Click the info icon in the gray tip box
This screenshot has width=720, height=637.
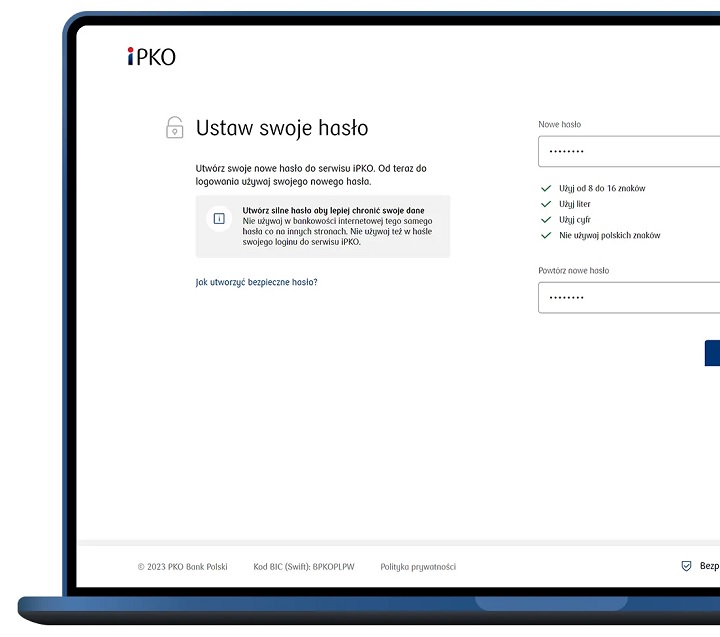point(220,218)
